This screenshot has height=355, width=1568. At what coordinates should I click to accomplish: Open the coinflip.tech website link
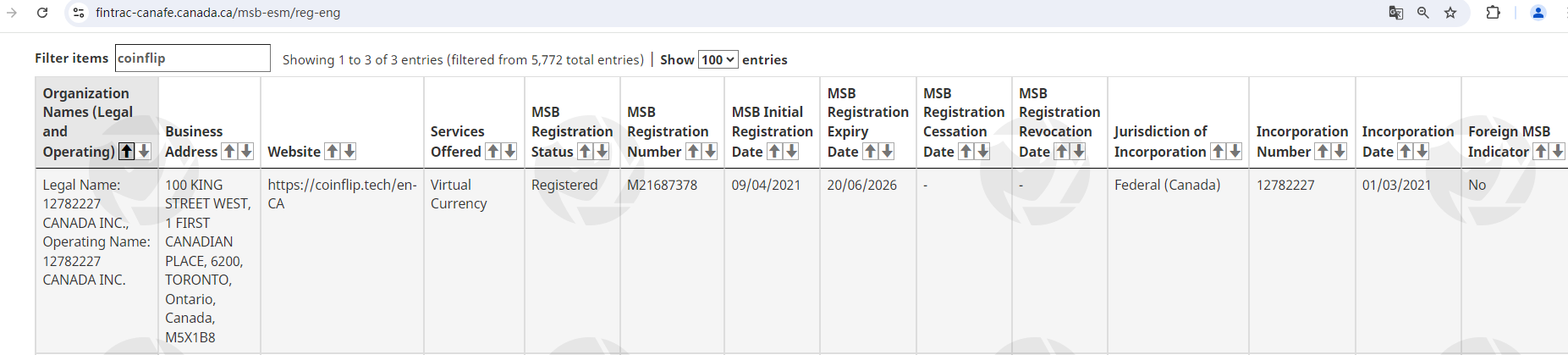342,194
